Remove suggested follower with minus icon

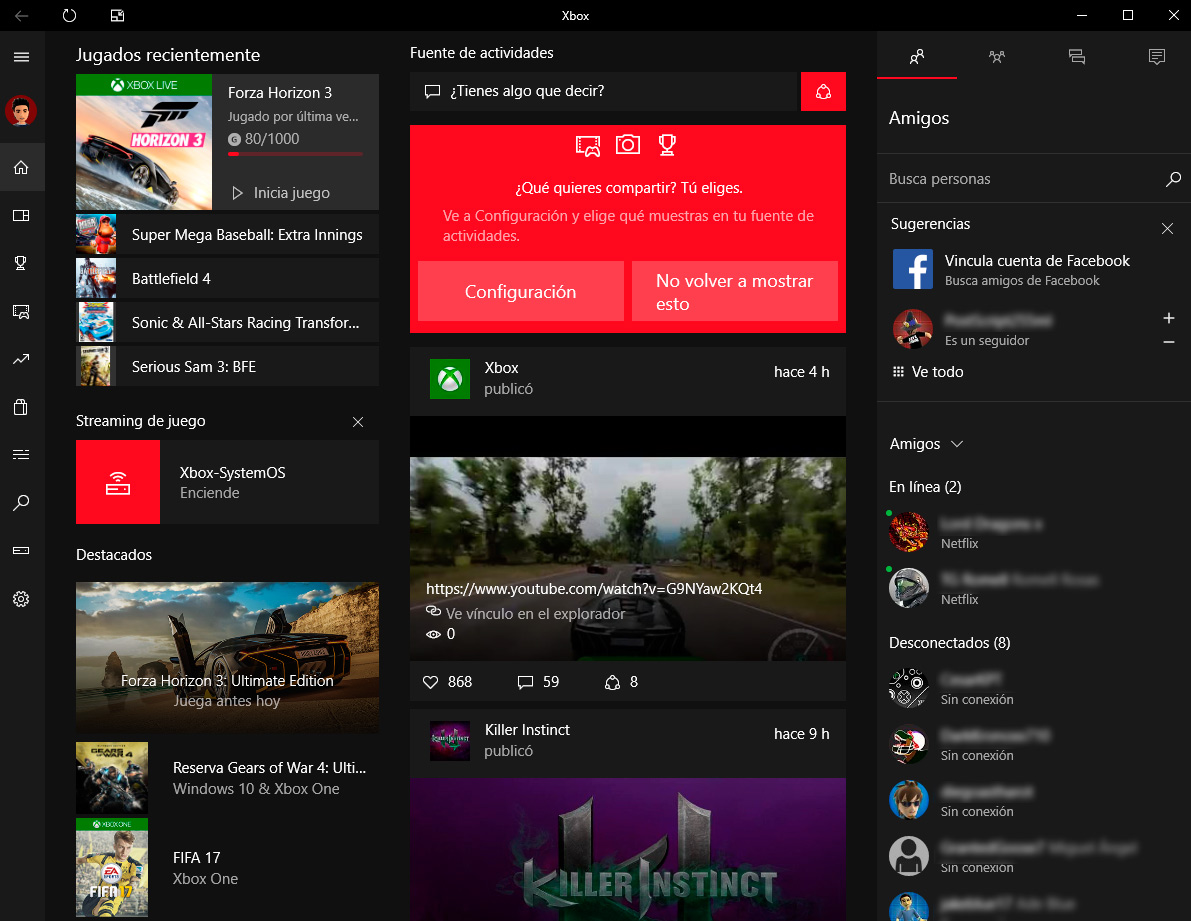point(1169,342)
